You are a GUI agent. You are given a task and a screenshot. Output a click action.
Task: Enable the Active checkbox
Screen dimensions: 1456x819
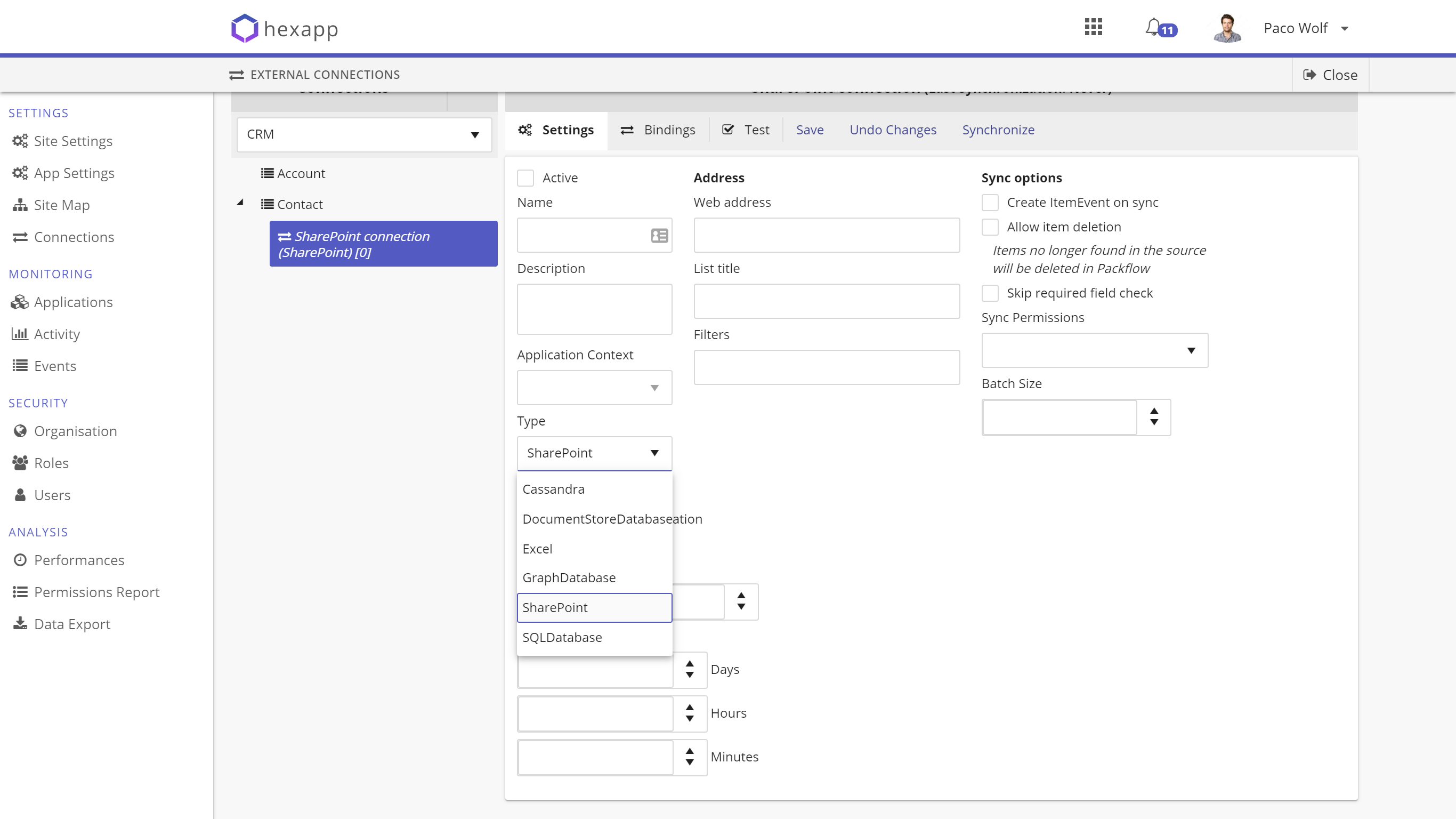[525, 178]
